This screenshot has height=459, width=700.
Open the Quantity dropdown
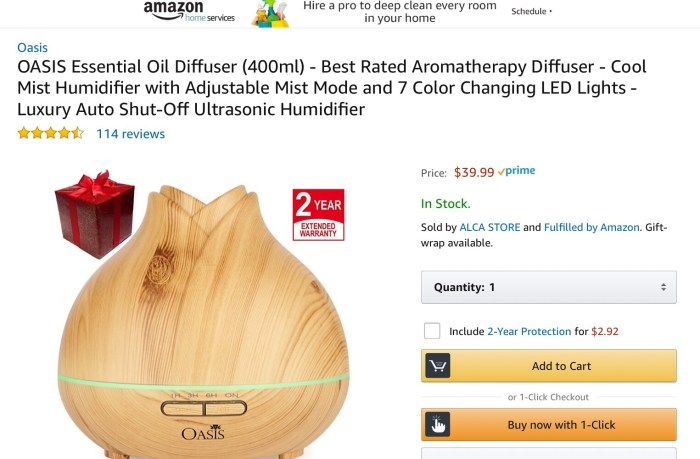point(549,287)
